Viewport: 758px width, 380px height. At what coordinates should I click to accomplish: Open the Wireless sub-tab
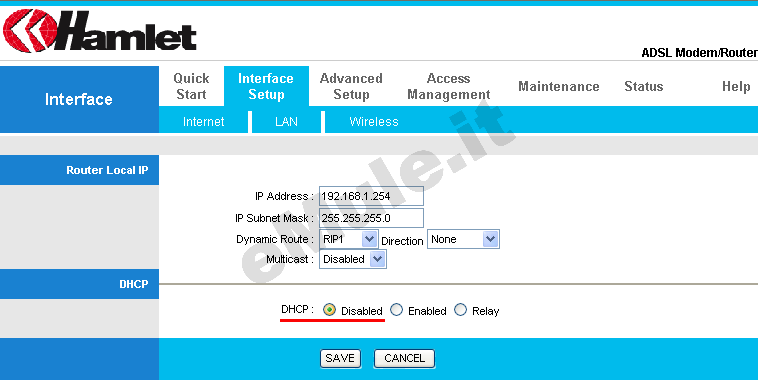[x=374, y=122]
